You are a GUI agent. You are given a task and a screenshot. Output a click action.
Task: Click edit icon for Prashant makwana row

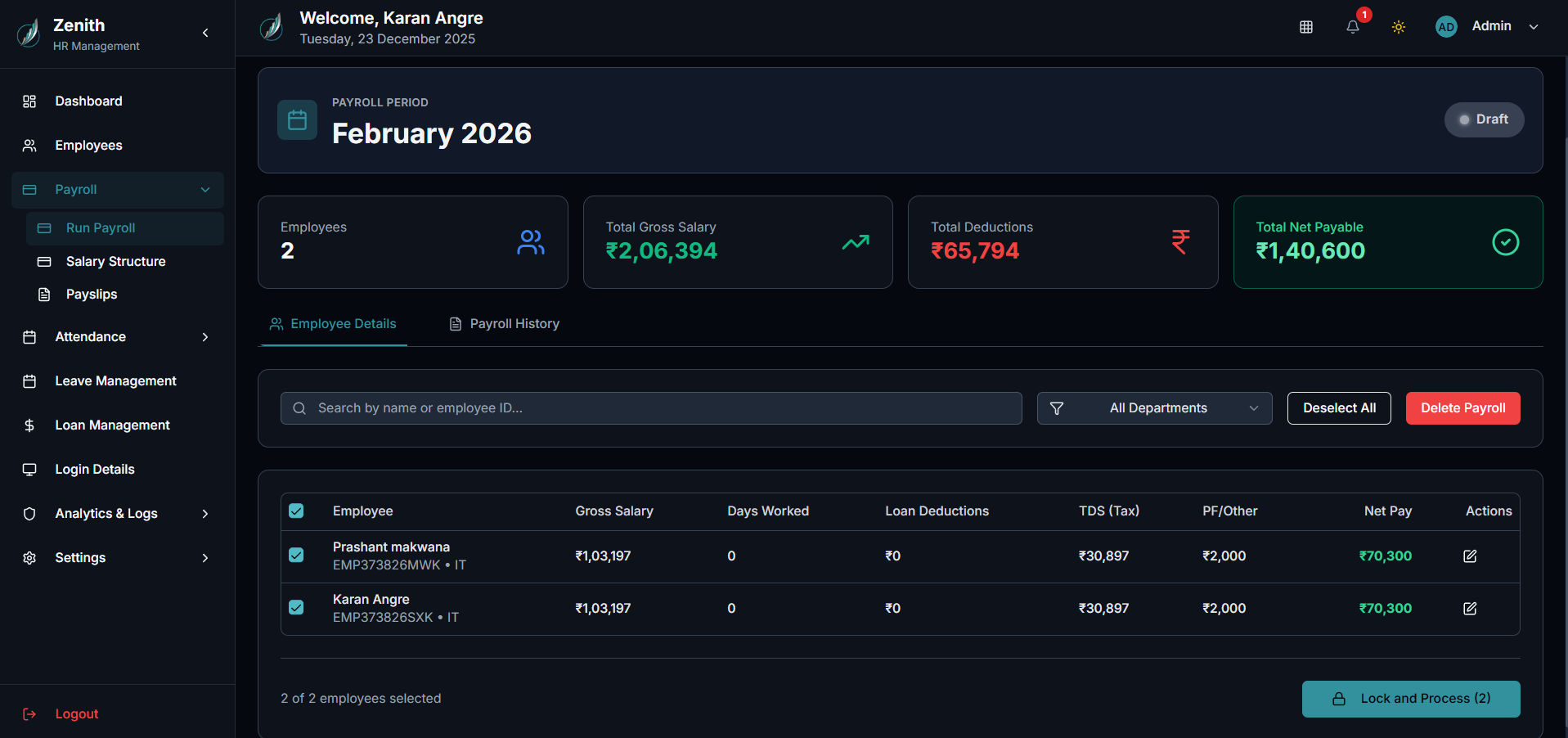1470,556
